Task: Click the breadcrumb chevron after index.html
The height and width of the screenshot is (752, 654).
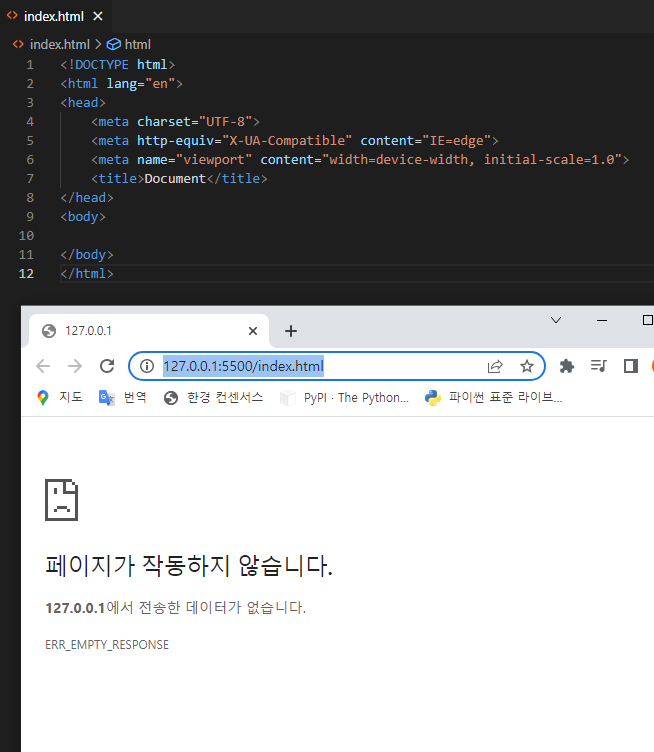Action: click(x=98, y=45)
